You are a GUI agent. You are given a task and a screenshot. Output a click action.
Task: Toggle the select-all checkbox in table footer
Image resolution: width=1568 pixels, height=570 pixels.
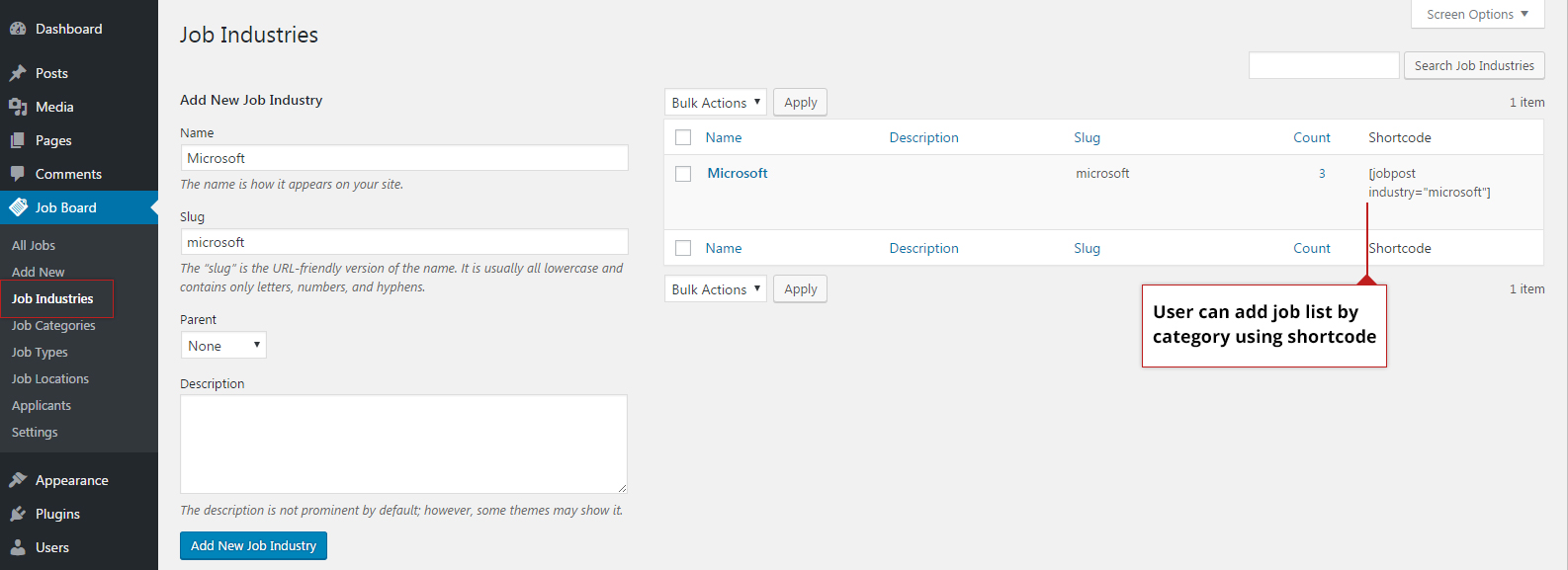coord(683,248)
